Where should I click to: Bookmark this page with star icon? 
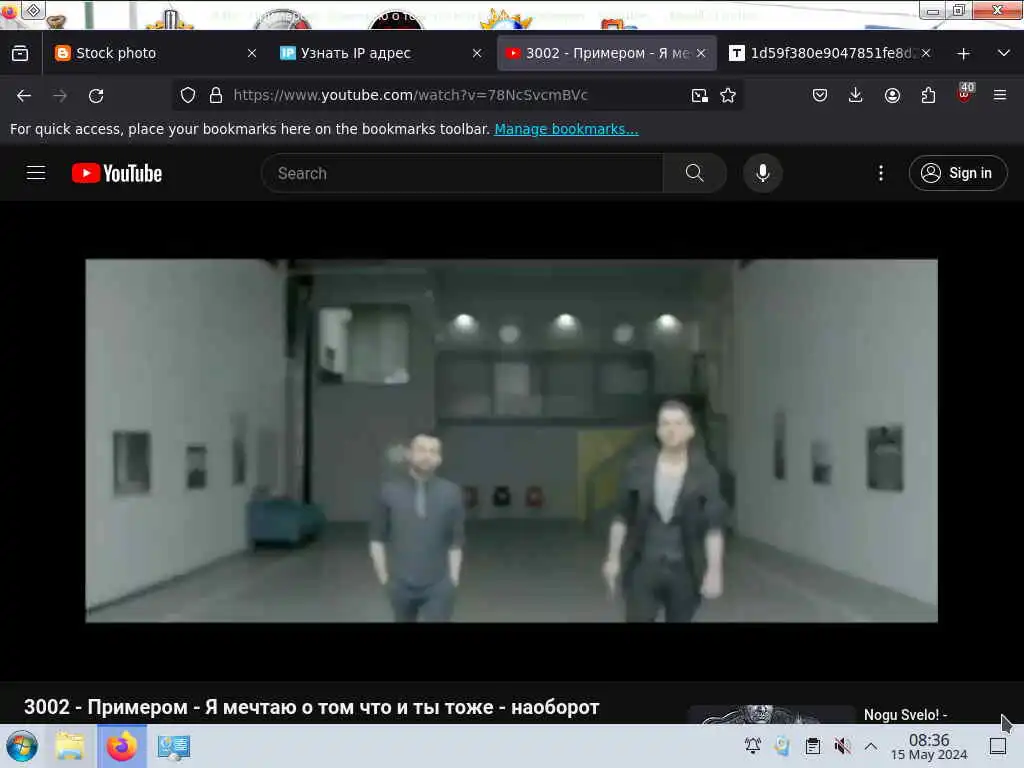click(728, 96)
